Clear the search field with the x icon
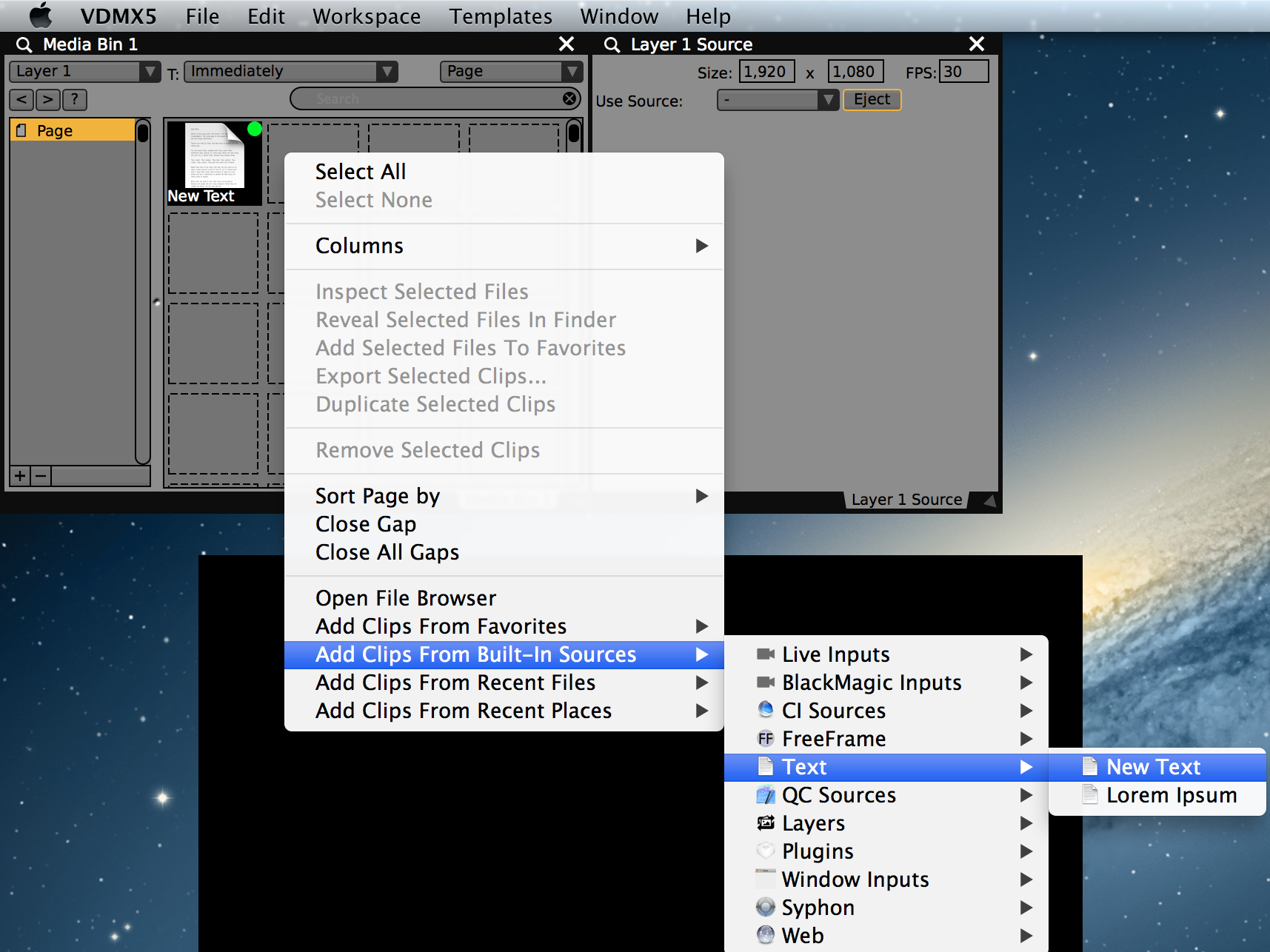Image resolution: width=1270 pixels, height=952 pixels. coord(569,98)
